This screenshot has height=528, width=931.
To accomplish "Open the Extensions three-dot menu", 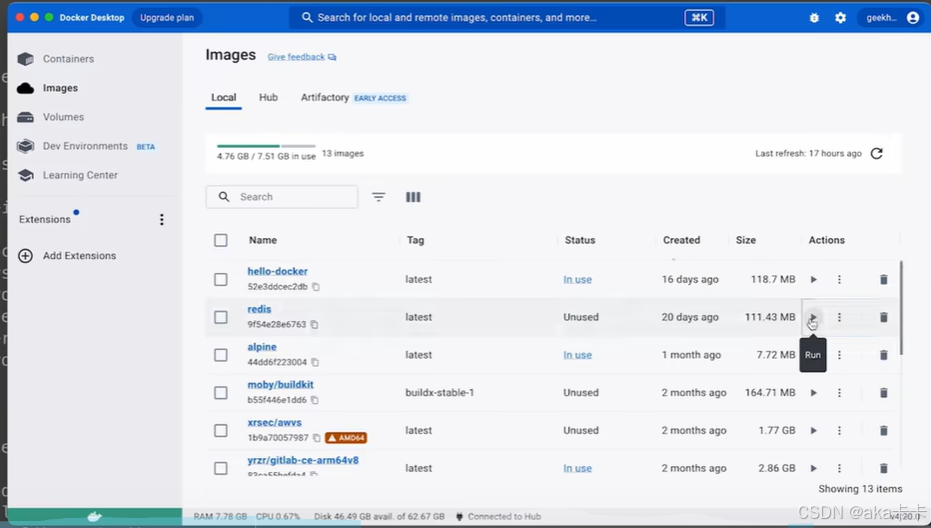I will coord(162,220).
